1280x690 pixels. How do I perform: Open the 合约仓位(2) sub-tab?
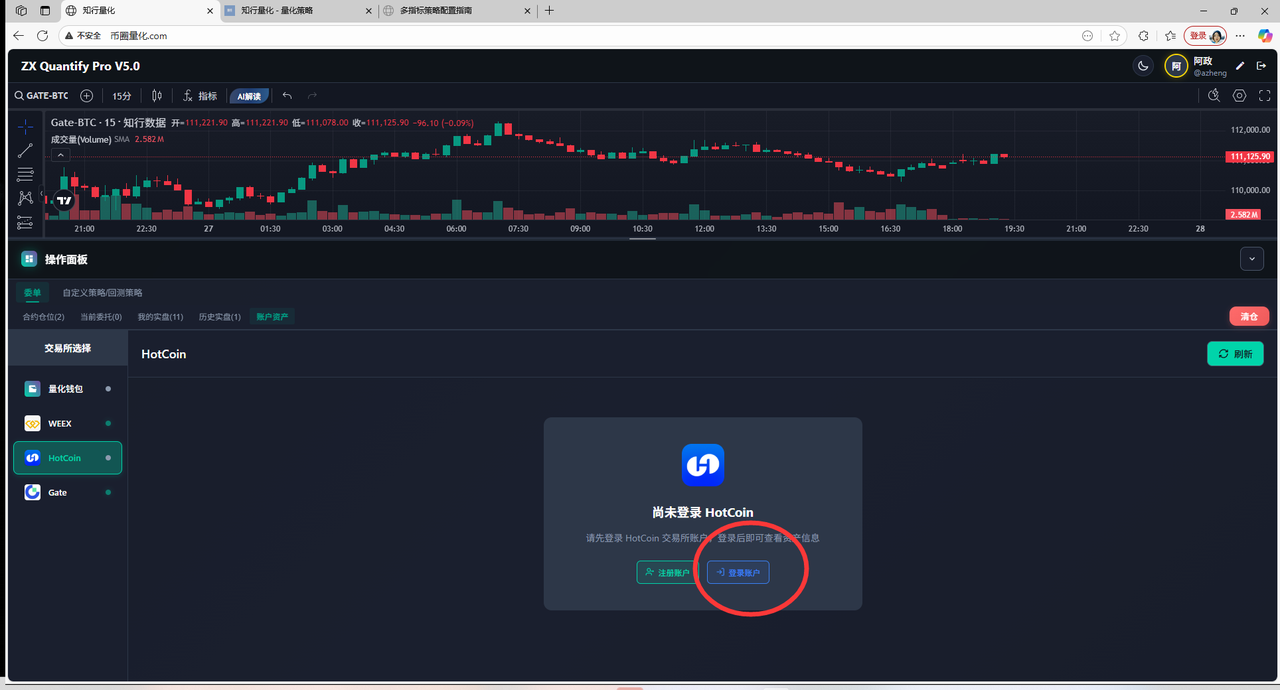[x=43, y=317]
